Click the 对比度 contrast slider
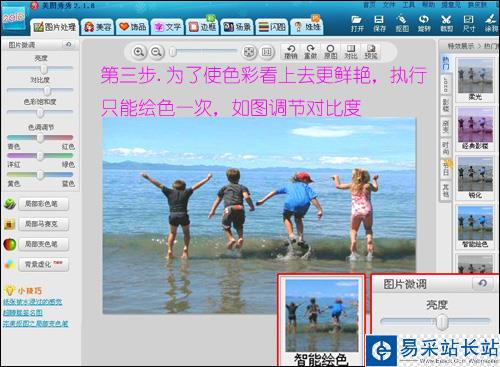Image resolution: width=500 pixels, height=367 pixels. point(40,90)
